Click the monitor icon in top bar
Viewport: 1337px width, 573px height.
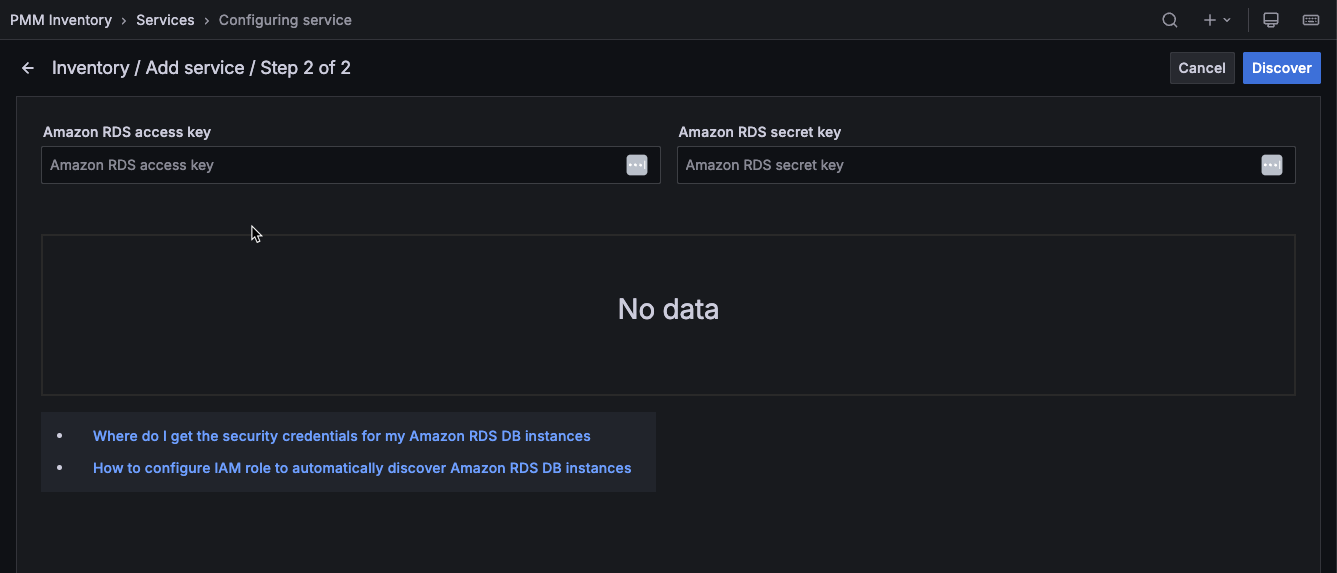point(1271,20)
